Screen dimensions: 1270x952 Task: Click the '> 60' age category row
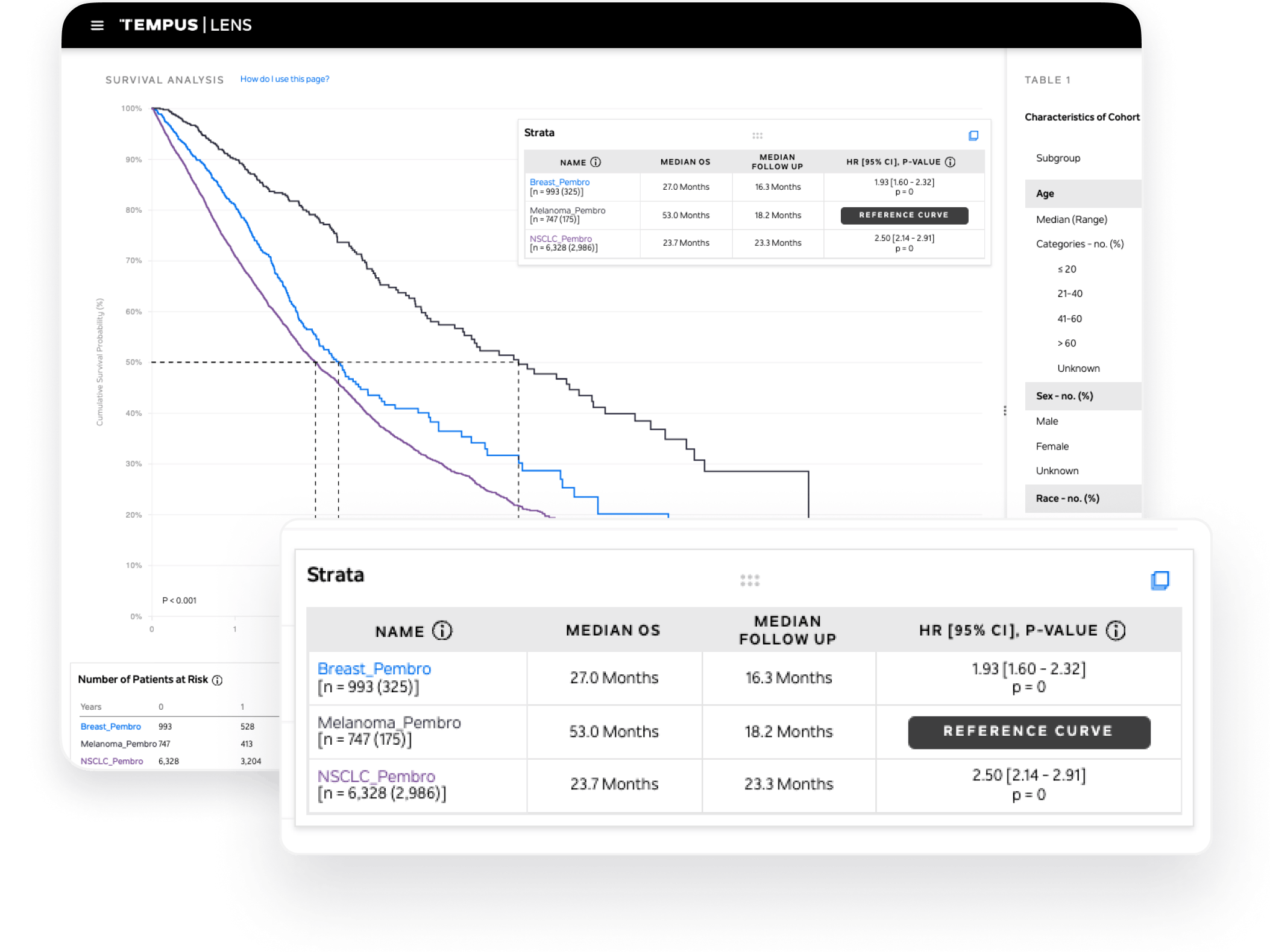point(1066,343)
